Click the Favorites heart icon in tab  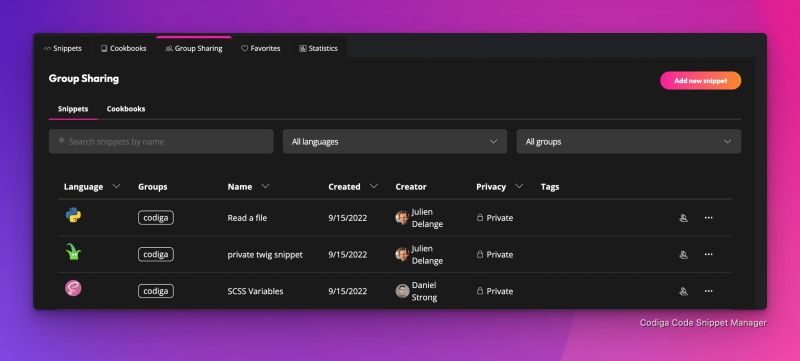pyautogui.click(x=244, y=48)
